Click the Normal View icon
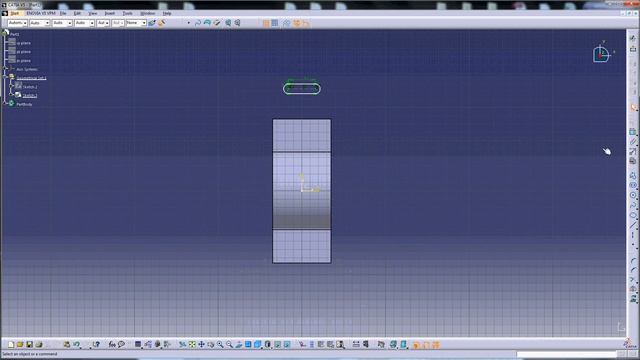 coord(239,345)
